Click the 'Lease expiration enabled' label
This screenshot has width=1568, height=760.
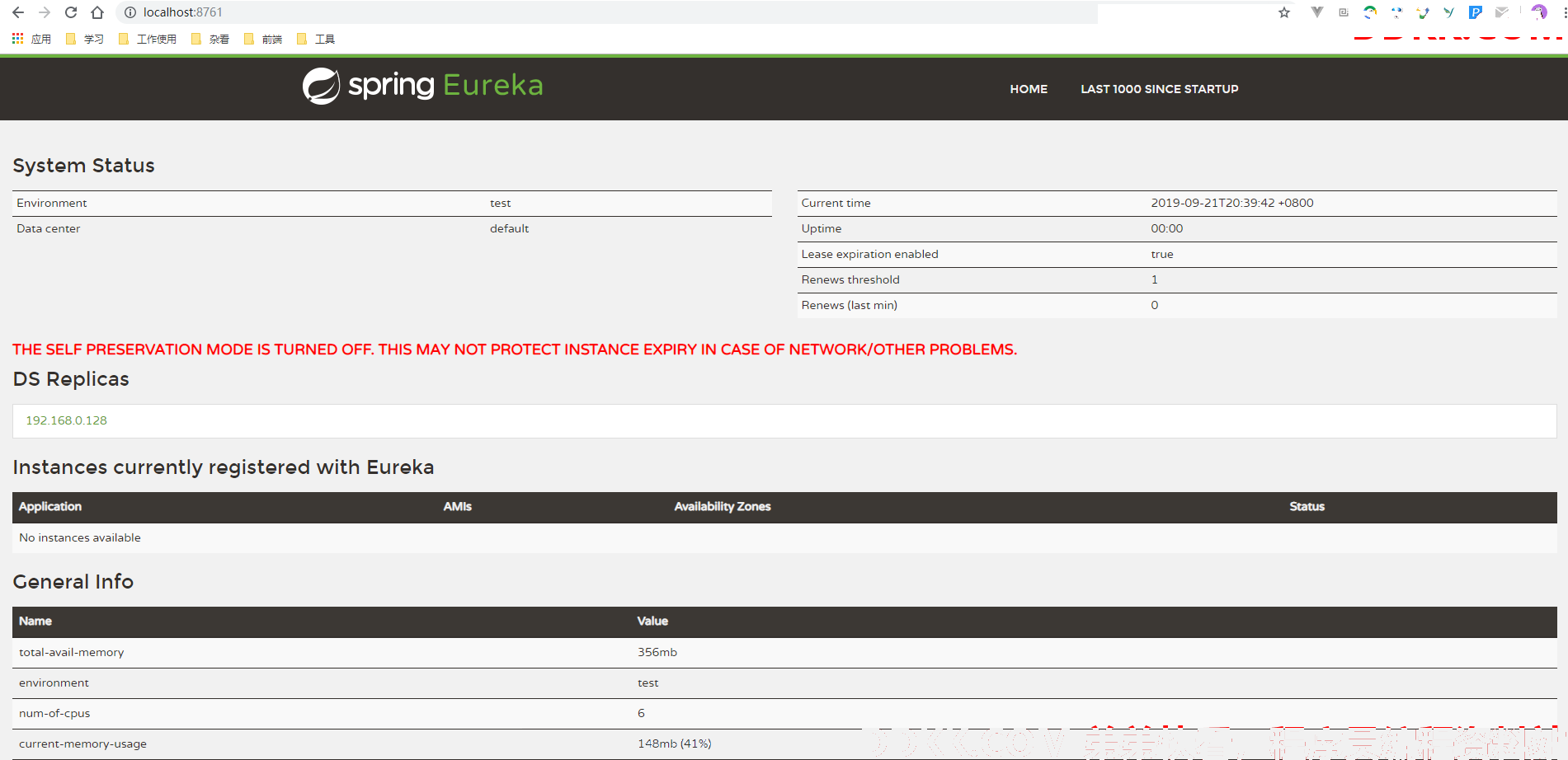coord(870,254)
